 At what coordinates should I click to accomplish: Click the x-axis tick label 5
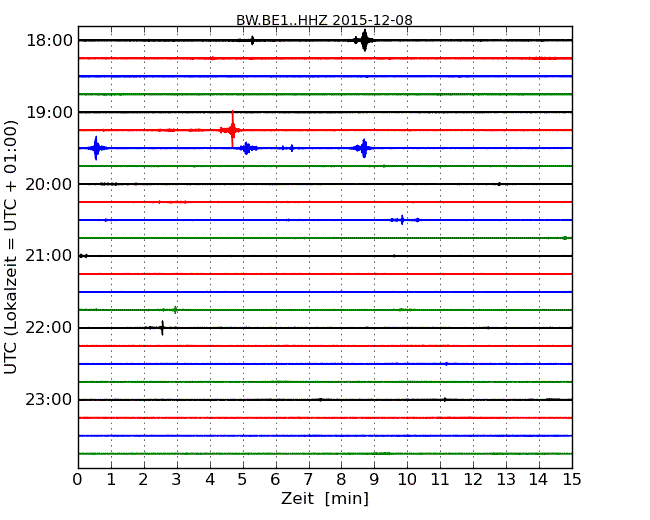243,479
